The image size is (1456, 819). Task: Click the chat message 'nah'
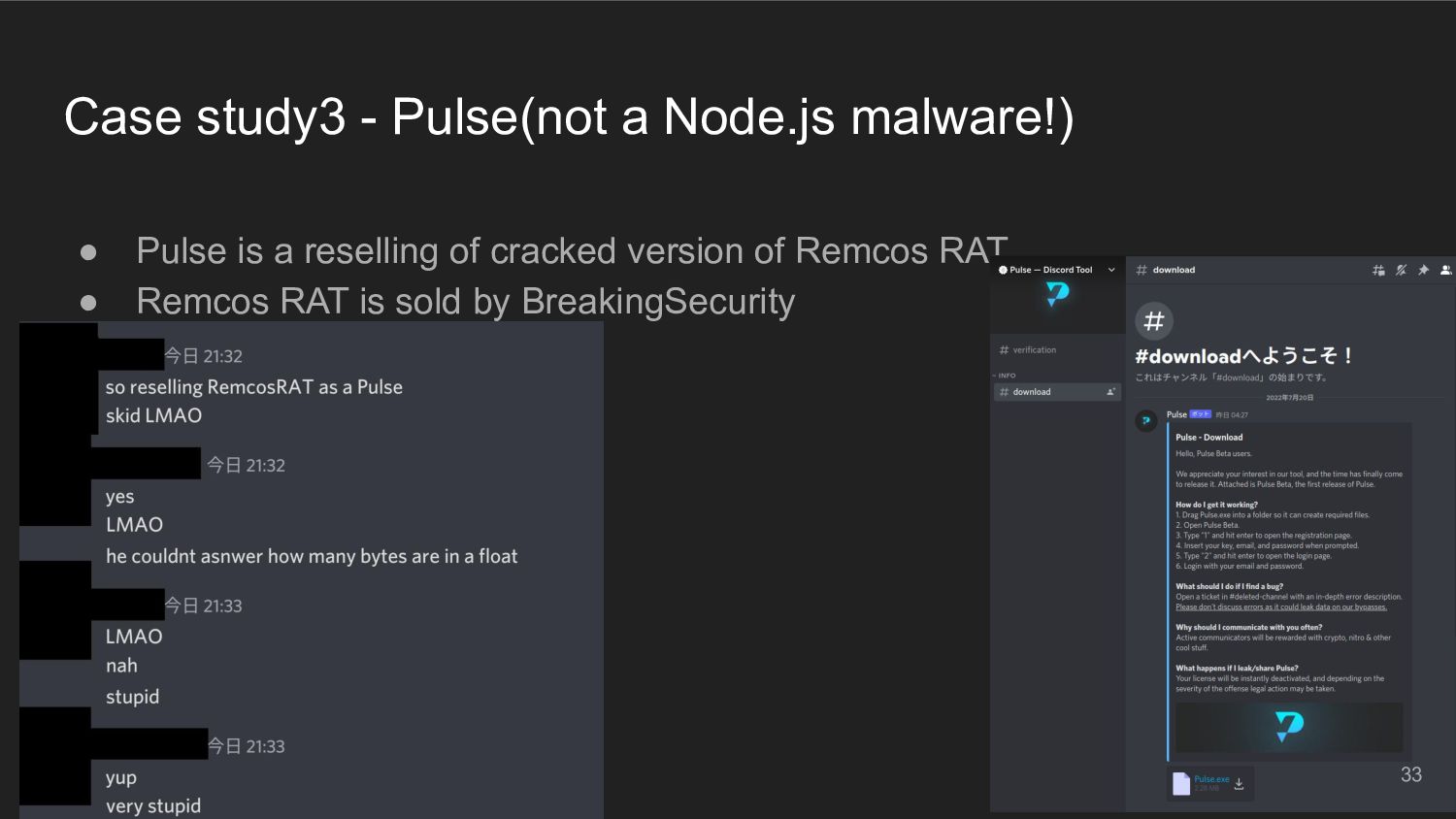[121, 666]
